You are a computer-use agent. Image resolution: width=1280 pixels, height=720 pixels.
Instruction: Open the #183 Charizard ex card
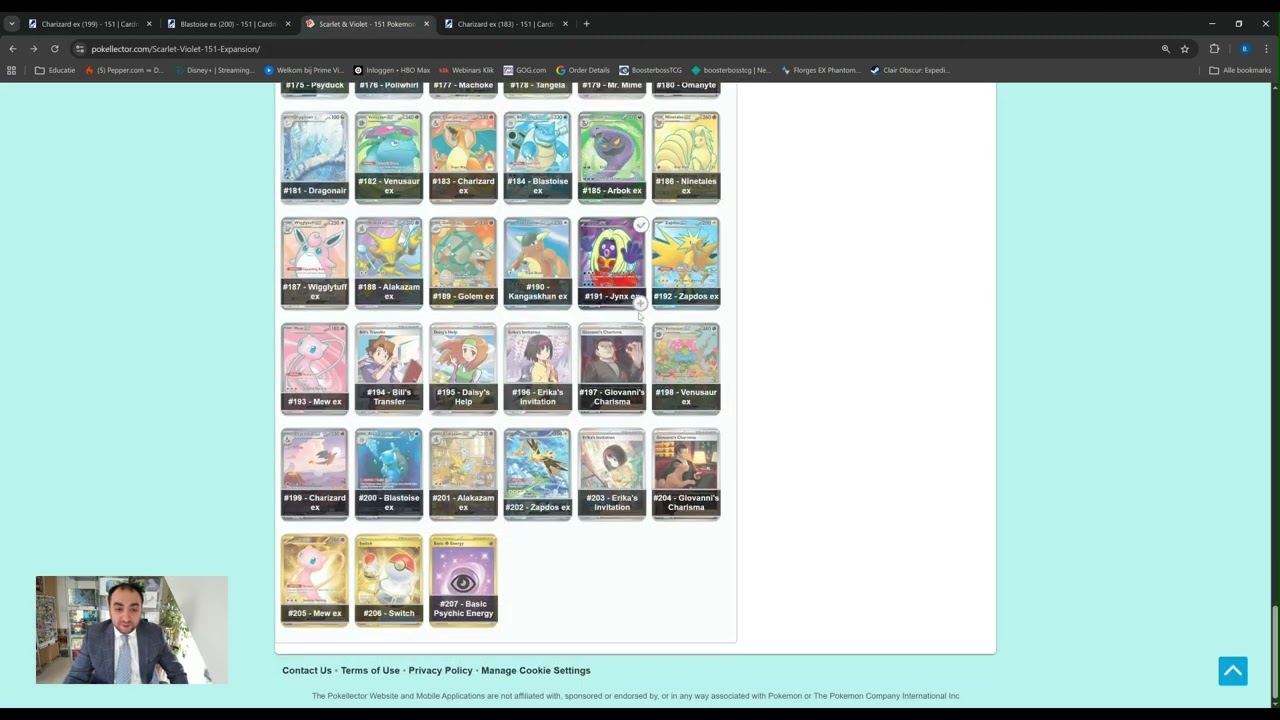point(463,157)
